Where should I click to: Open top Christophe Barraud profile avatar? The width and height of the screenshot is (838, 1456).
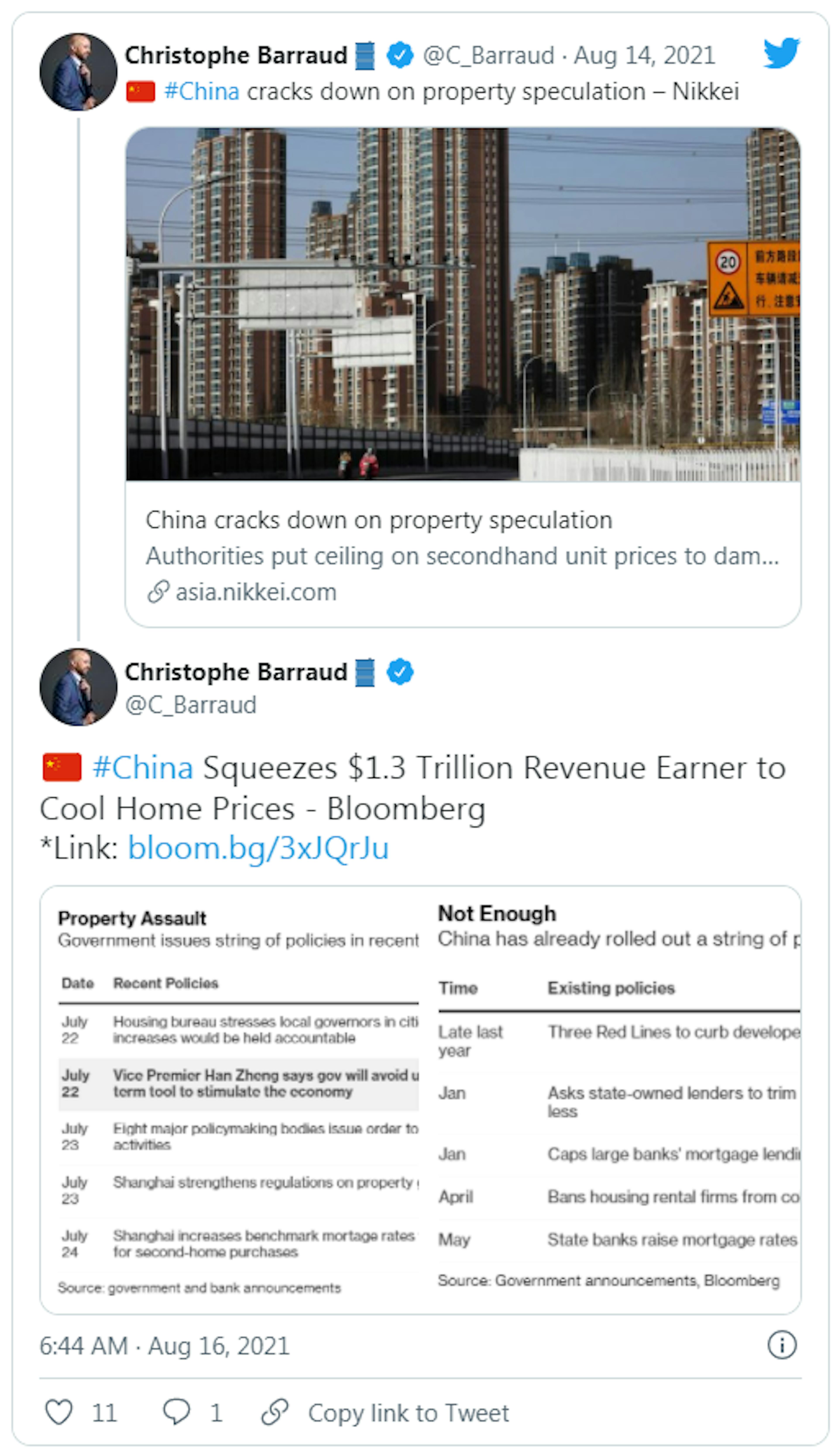pos(78,72)
